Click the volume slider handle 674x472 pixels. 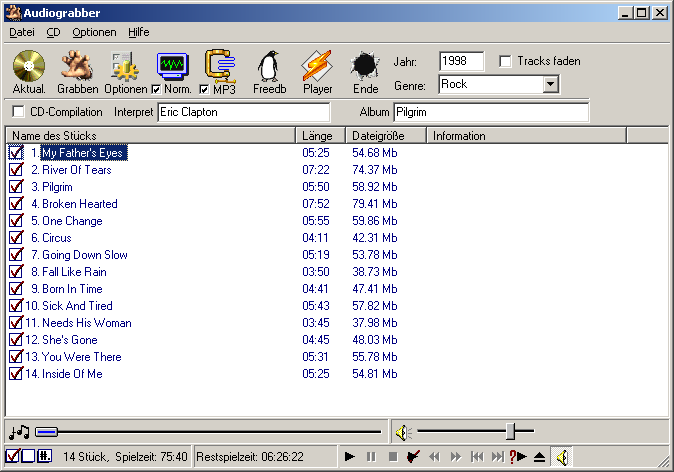[x=510, y=431]
